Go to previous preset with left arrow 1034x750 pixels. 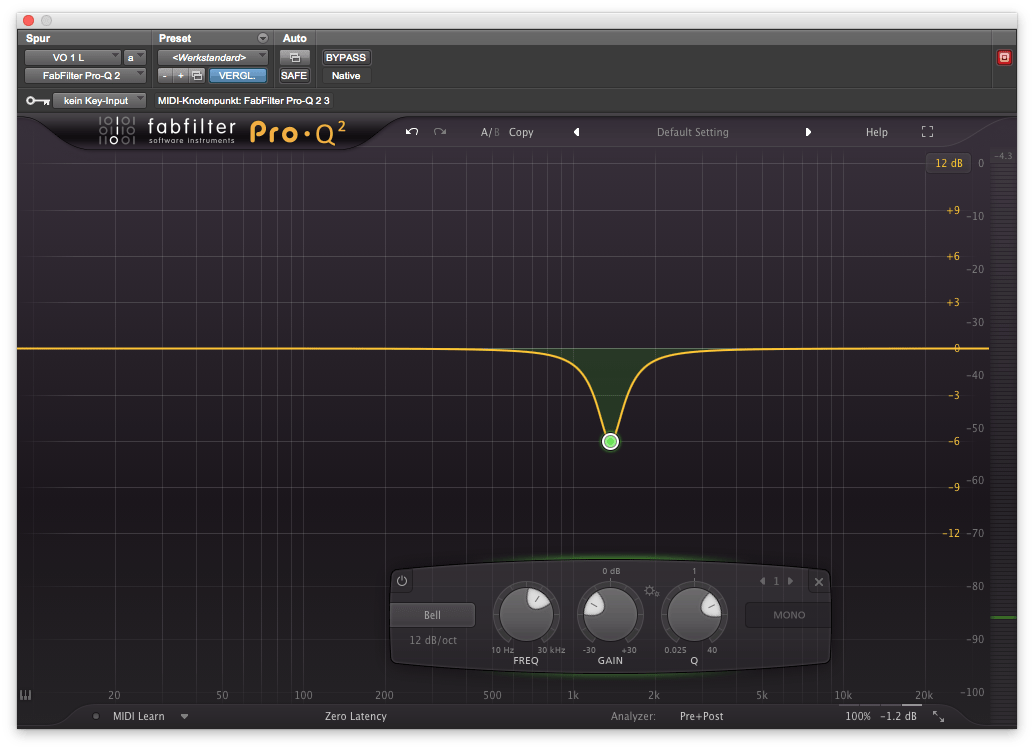pyautogui.click(x=576, y=132)
